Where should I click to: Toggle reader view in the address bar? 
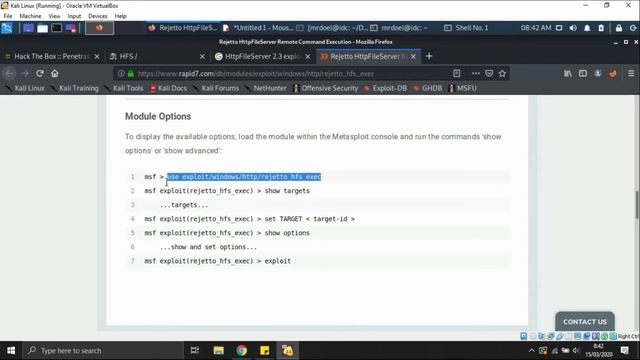tap(456, 73)
